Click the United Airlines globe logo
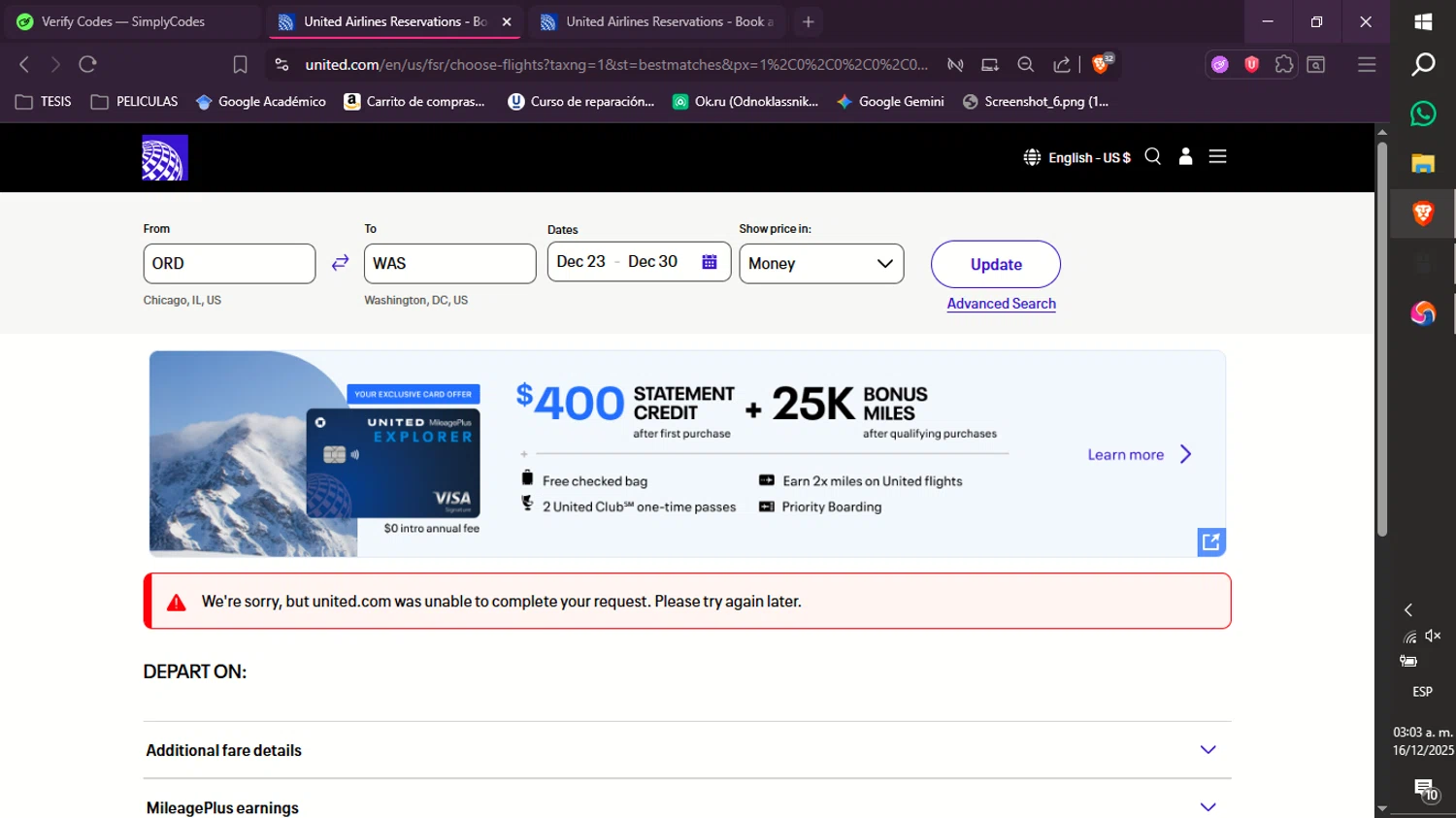1456x818 pixels. (x=164, y=157)
